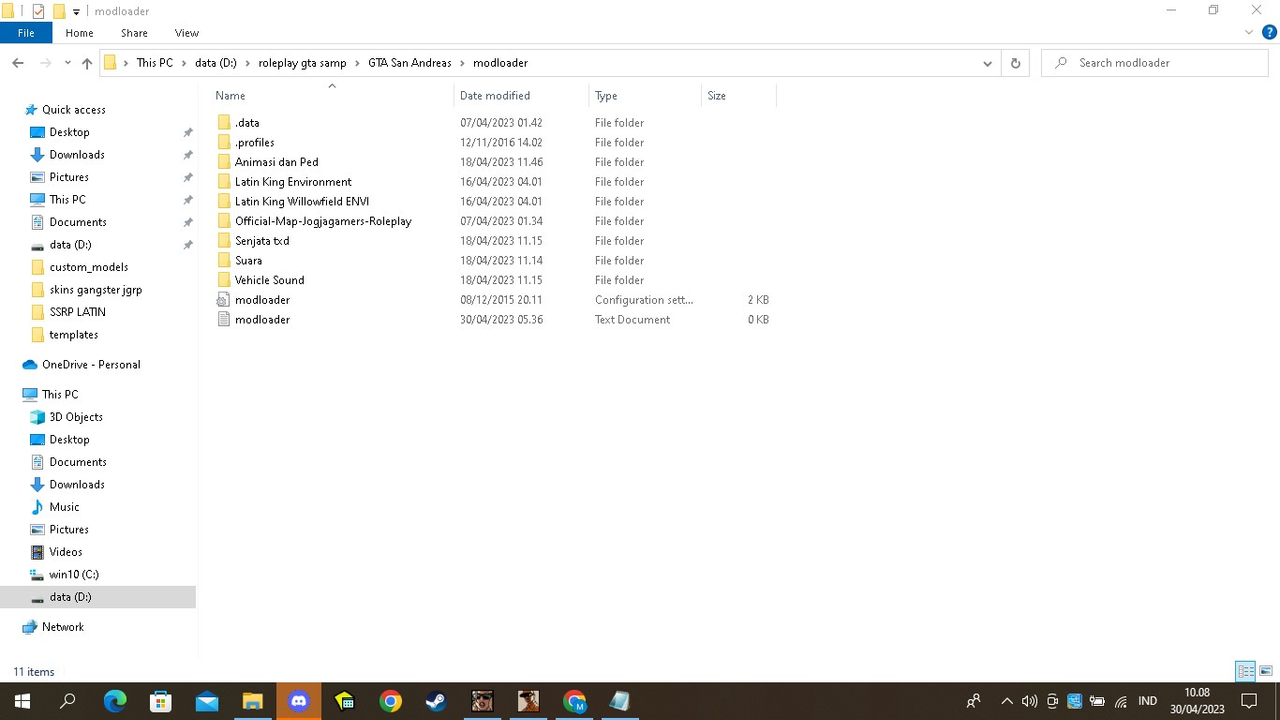Viewport: 1280px width, 720px height.
Task: Navigate to GTA San Andreas breadcrumb
Action: pos(409,63)
